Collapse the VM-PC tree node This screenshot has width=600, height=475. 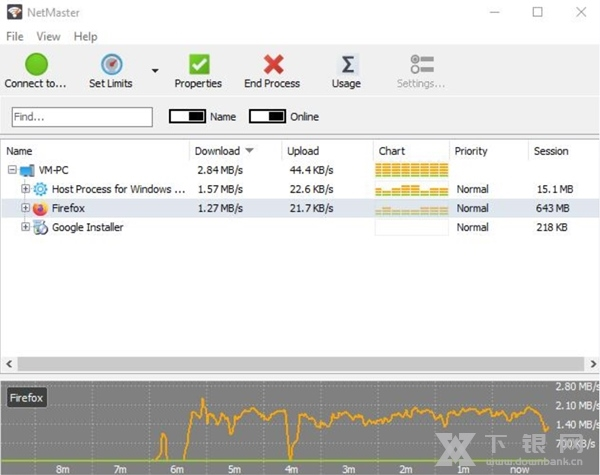pyautogui.click(x=12, y=169)
